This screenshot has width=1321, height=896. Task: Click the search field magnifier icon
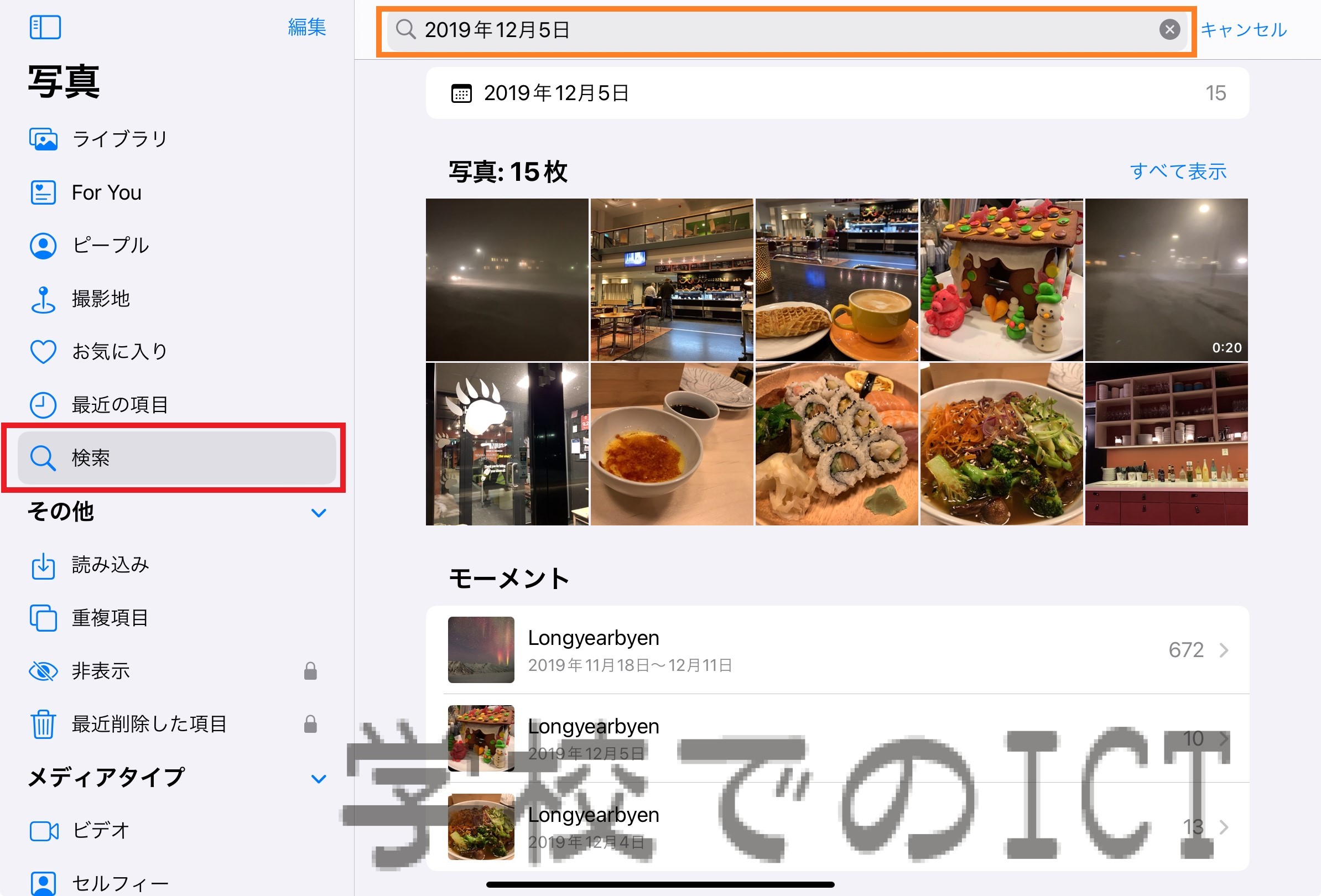click(x=405, y=29)
